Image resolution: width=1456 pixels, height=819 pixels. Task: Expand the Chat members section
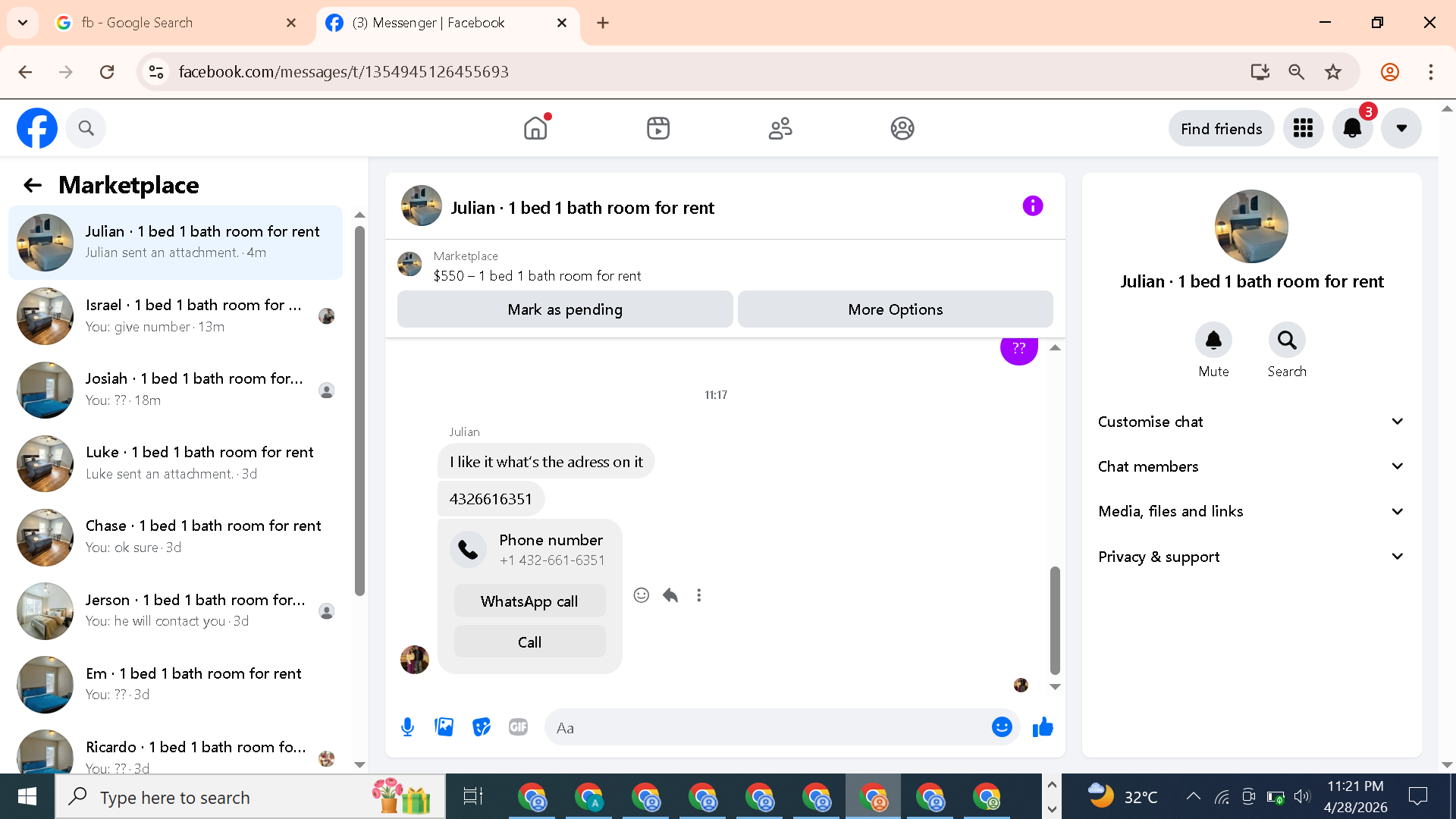pyautogui.click(x=1250, y=466)
